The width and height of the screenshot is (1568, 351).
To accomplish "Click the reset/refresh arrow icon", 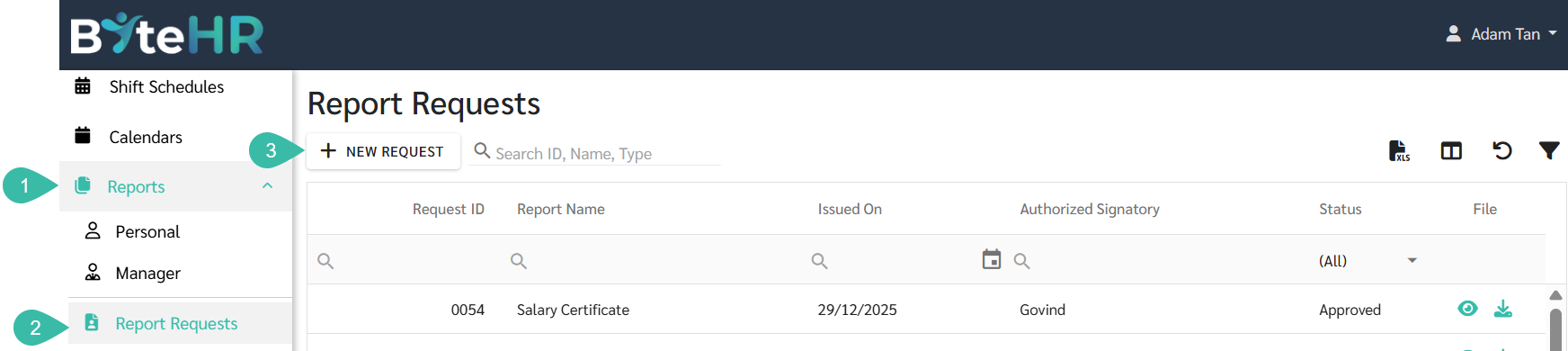I will tap(1501, 150).
